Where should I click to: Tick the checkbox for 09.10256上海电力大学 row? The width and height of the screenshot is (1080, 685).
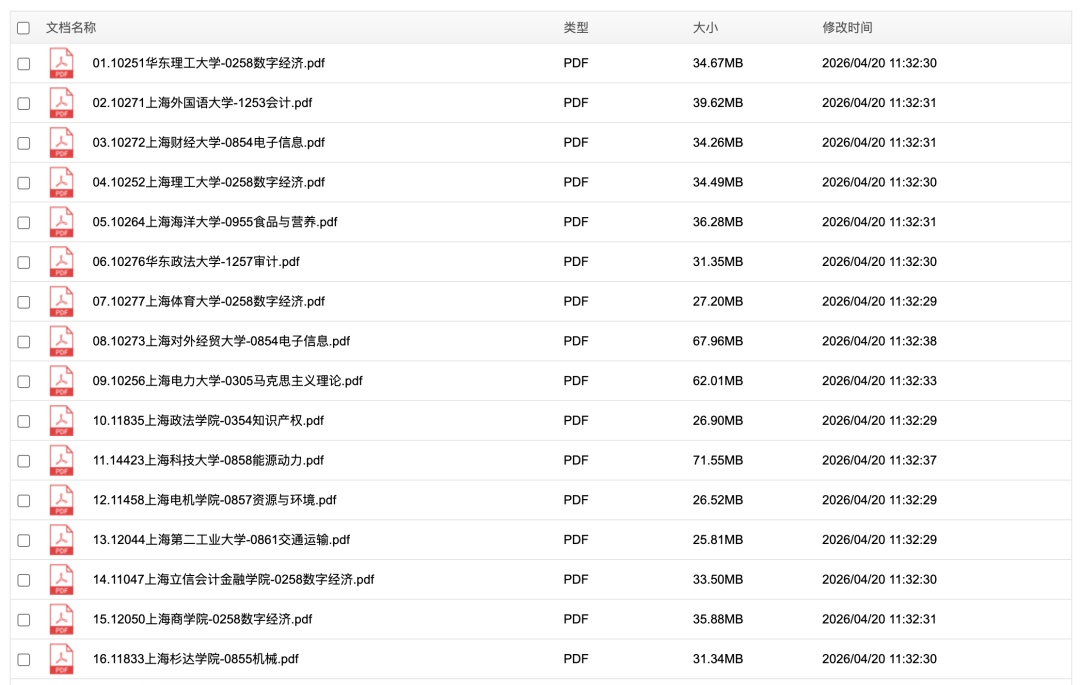pos(24,381)
